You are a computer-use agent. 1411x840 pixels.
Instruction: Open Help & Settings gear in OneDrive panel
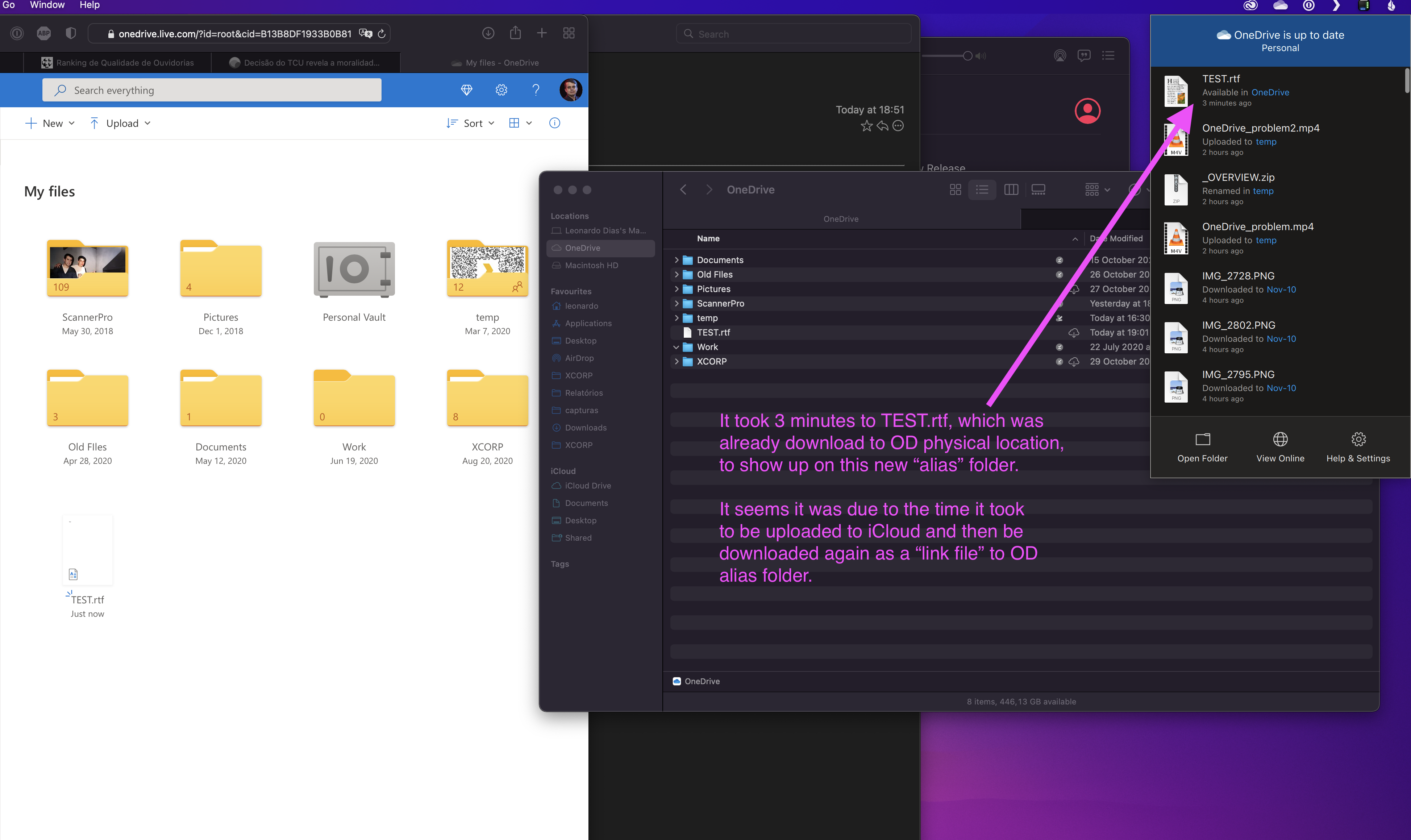coord(1358,439)
